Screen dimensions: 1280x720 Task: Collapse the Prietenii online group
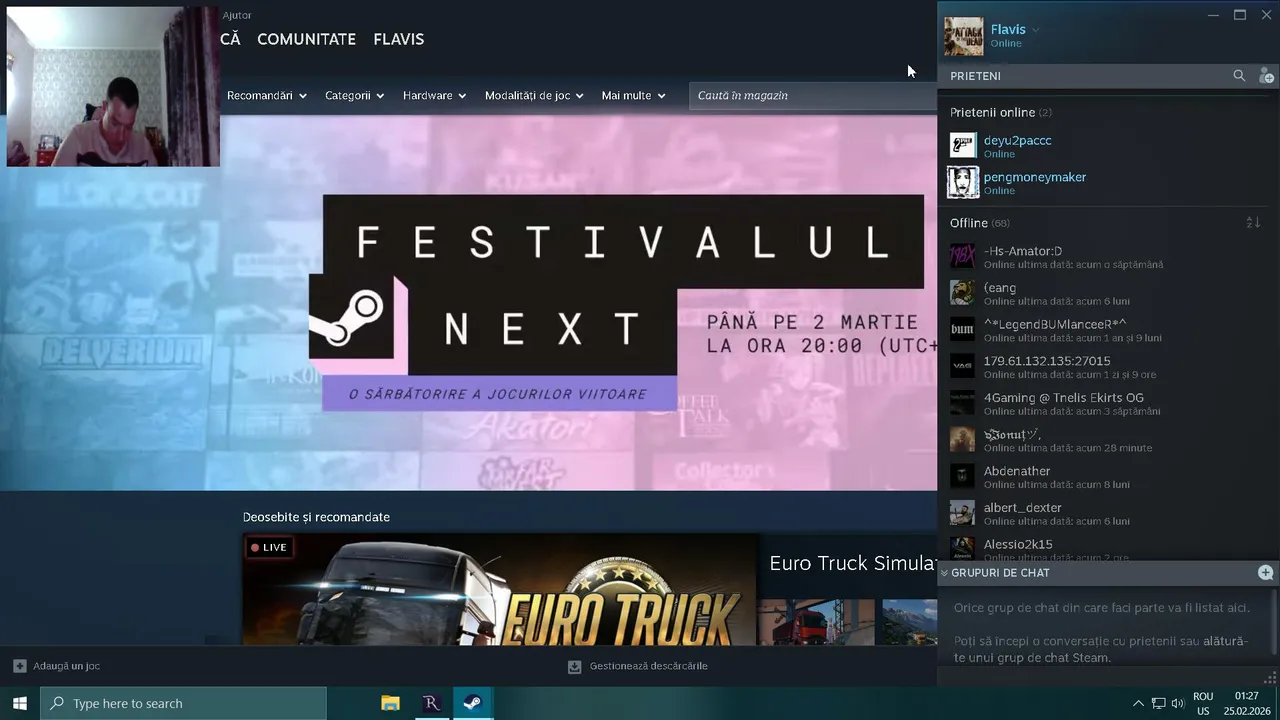click(x=1000, y=112)
